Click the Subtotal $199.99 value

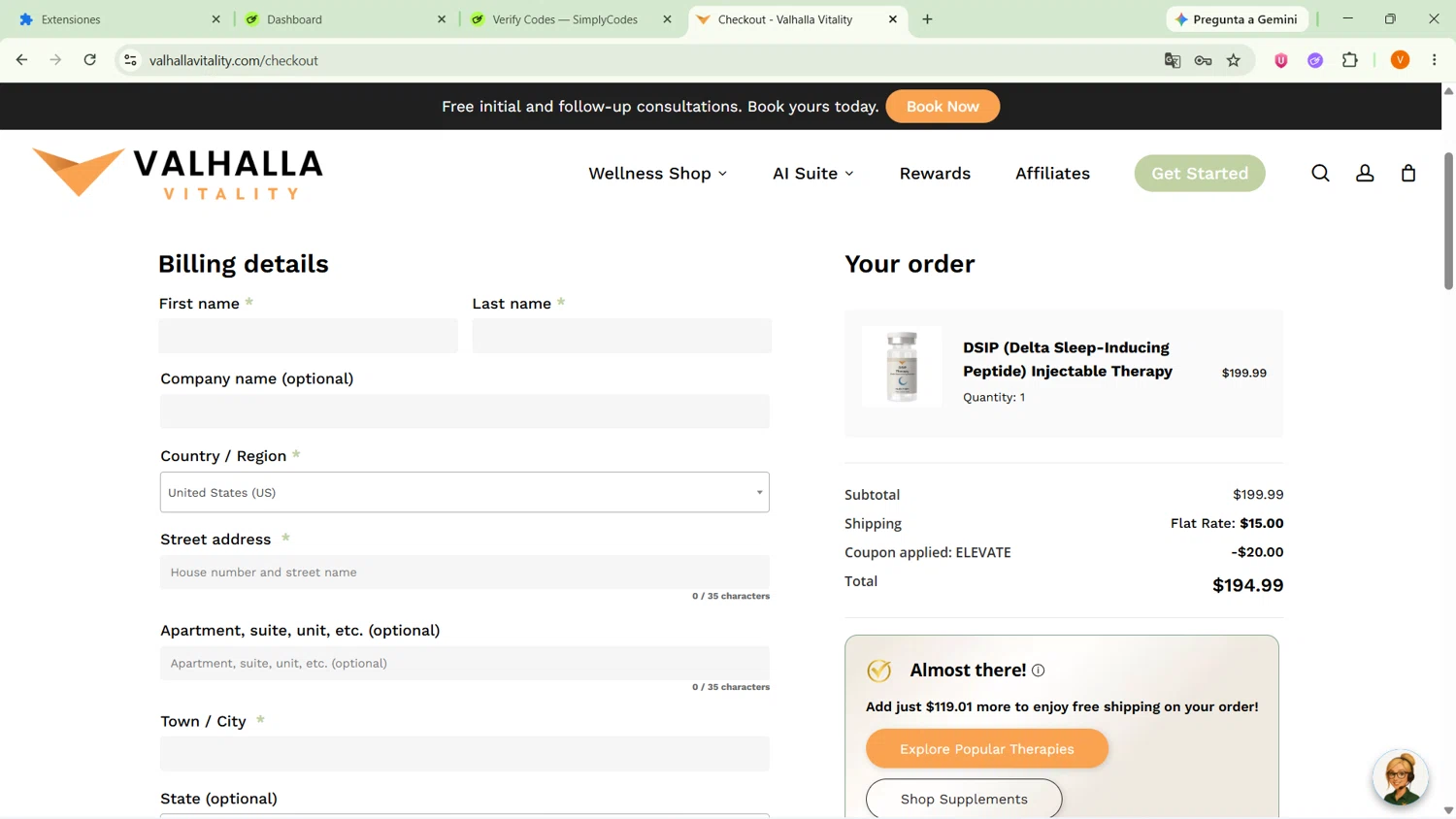coord(1258,495)
